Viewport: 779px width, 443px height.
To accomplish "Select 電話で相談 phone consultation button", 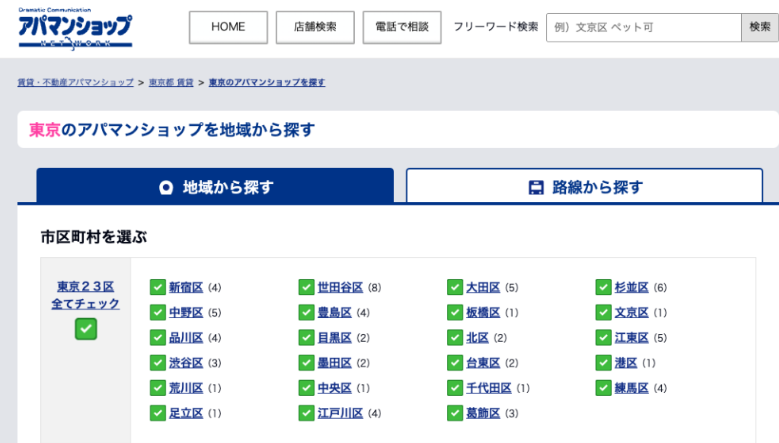I will tap(402, 27).
